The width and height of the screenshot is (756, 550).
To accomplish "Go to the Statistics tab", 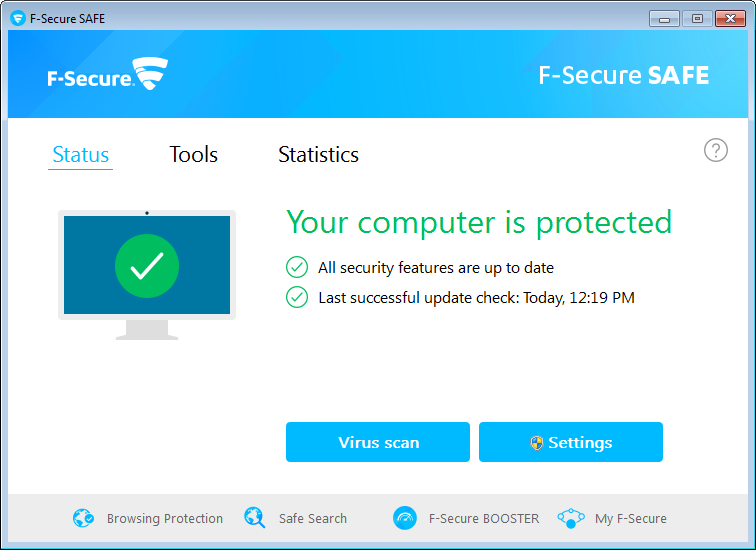I will tap(318, 155).
